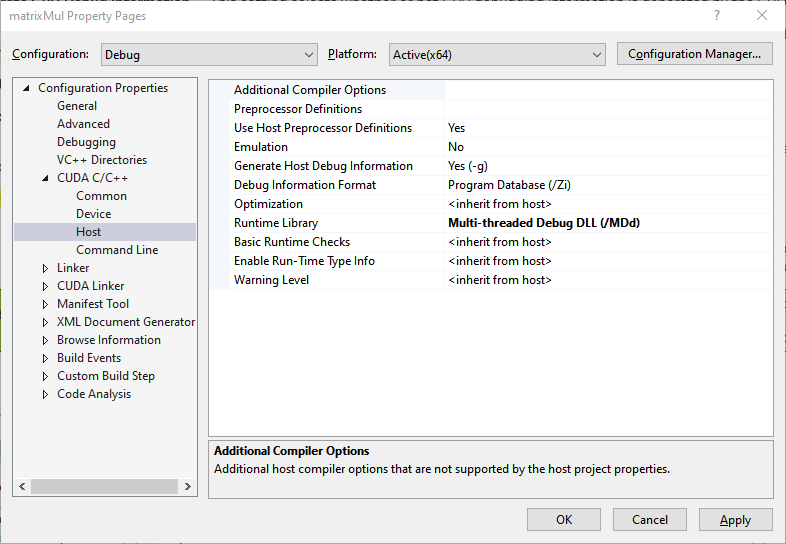Select the Configuration Properties root label

(x=103, y=88)
